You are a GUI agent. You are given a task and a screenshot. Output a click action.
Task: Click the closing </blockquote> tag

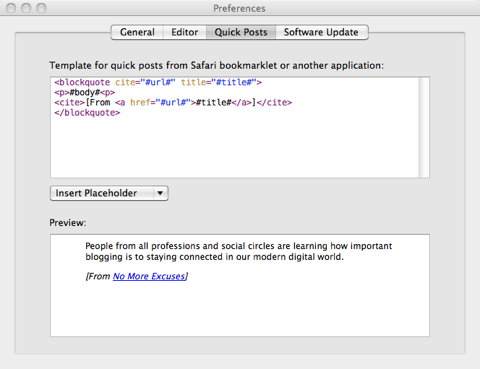coord(87,113)
